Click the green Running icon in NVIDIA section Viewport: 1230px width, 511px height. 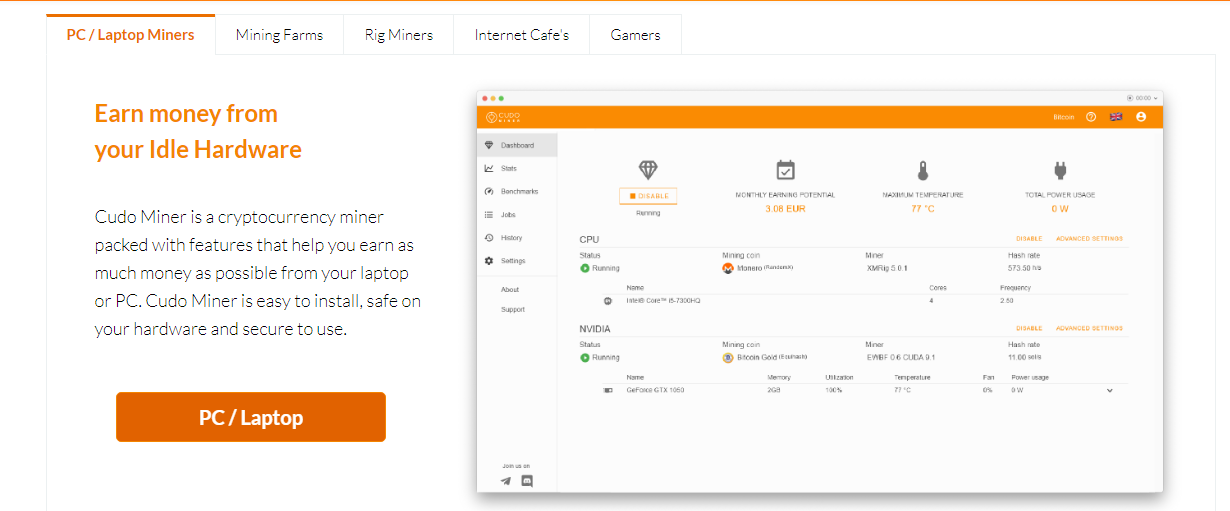(x=585, y=357)
